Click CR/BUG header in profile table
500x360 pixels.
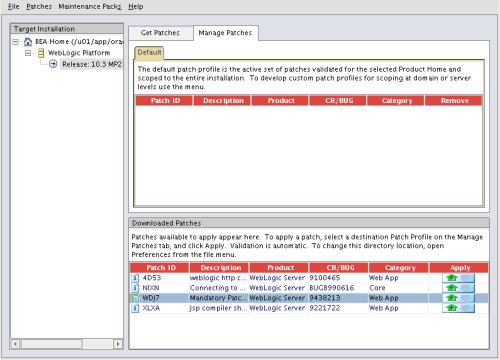click(338, 101)
